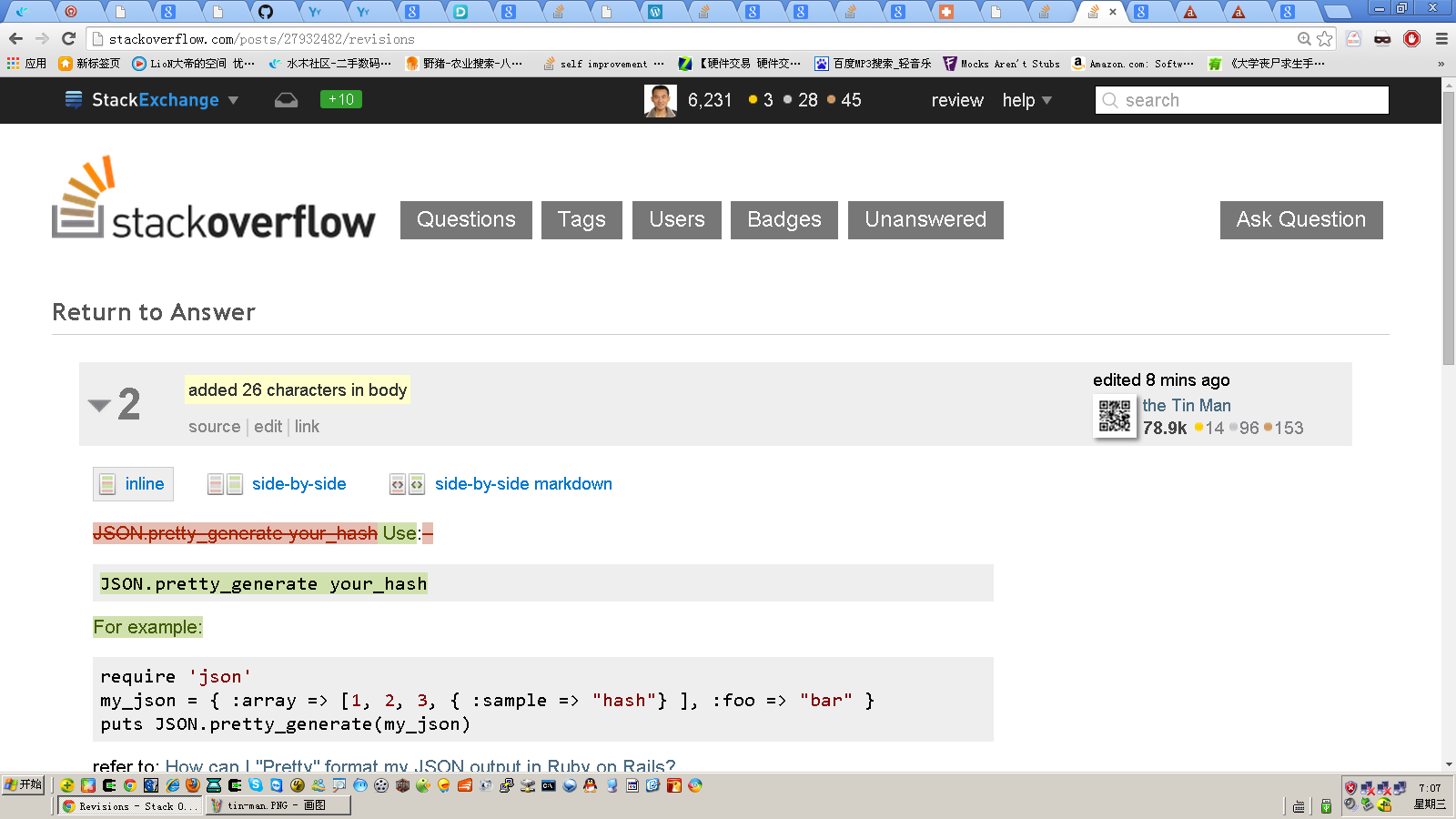Click the Ask Question button

coord(1300,220)
